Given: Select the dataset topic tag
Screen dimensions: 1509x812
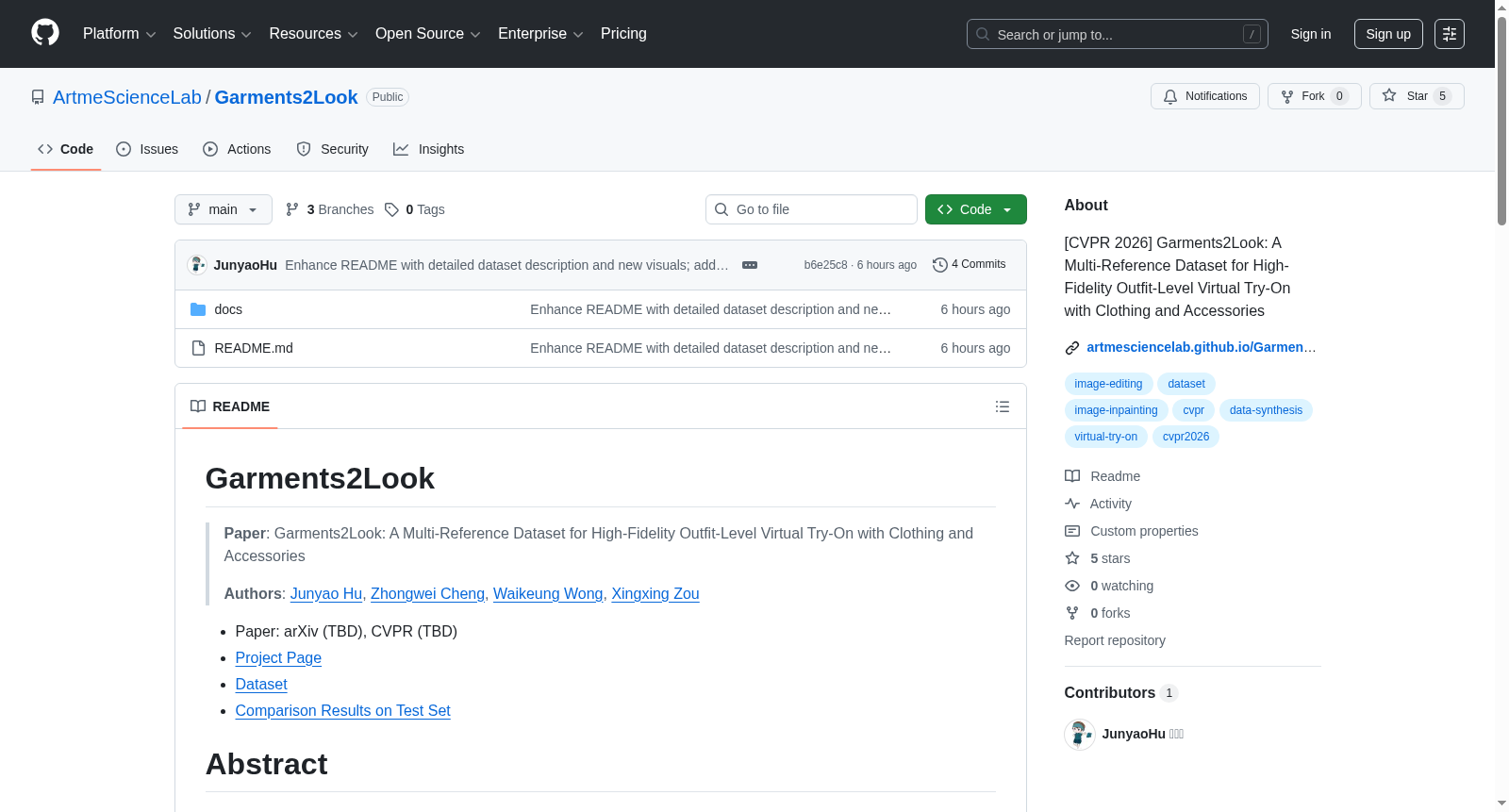Looking at the screenshot, I should (x=1186, y=384).
